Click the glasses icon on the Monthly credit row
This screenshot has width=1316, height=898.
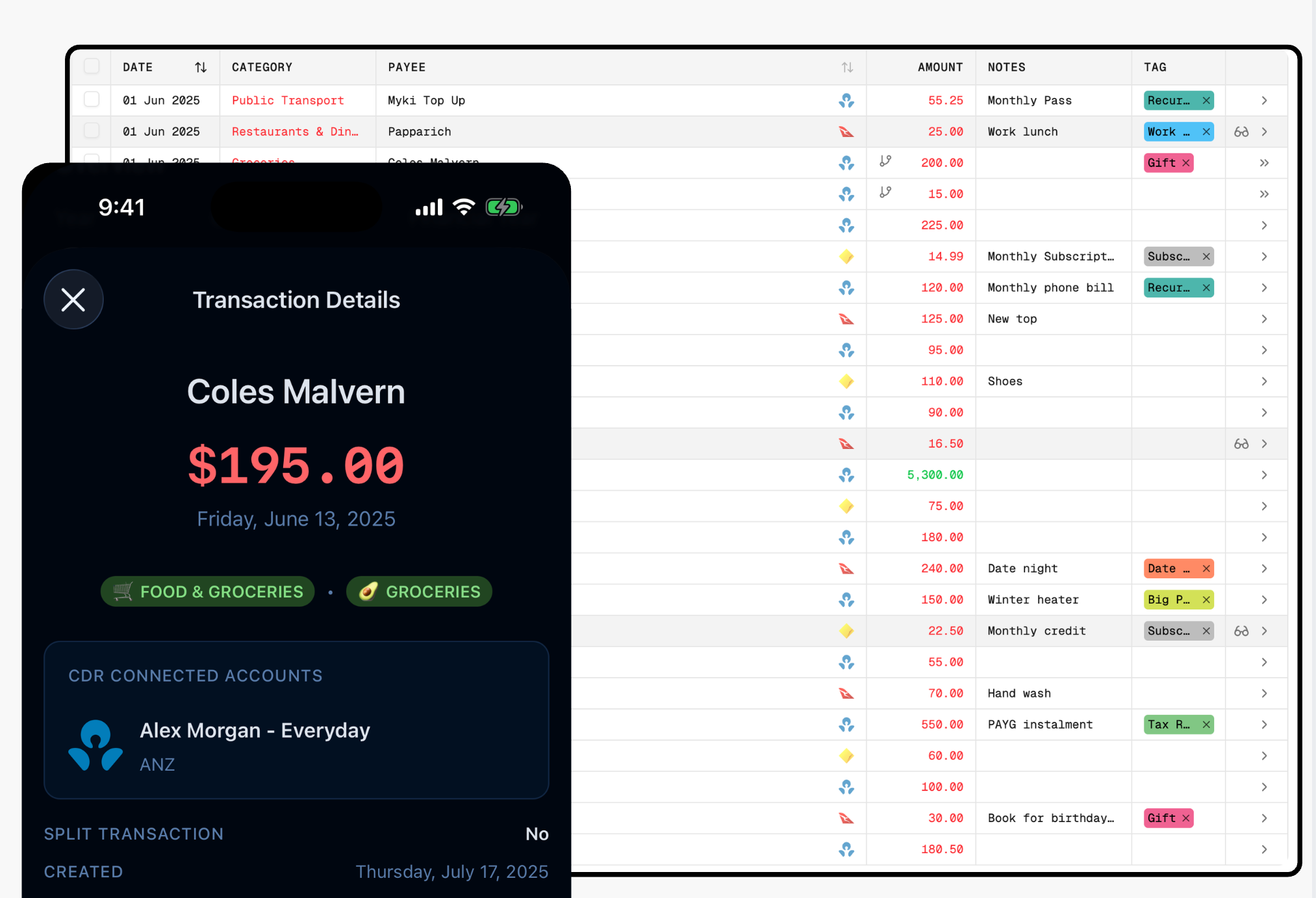tap(1241, 630)
